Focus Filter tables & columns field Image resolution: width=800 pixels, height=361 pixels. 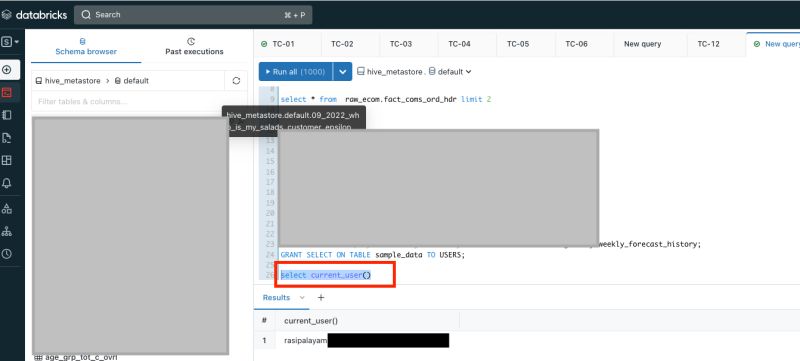(x=128, y=101)
